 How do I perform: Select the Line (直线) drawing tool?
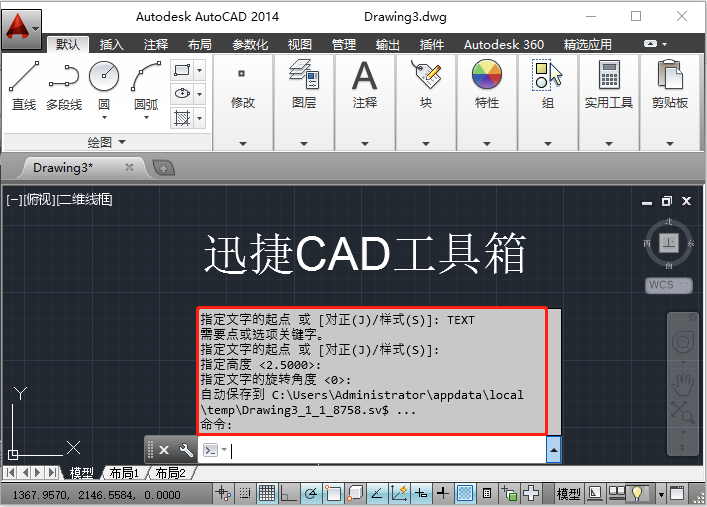(x=24, y=86)
